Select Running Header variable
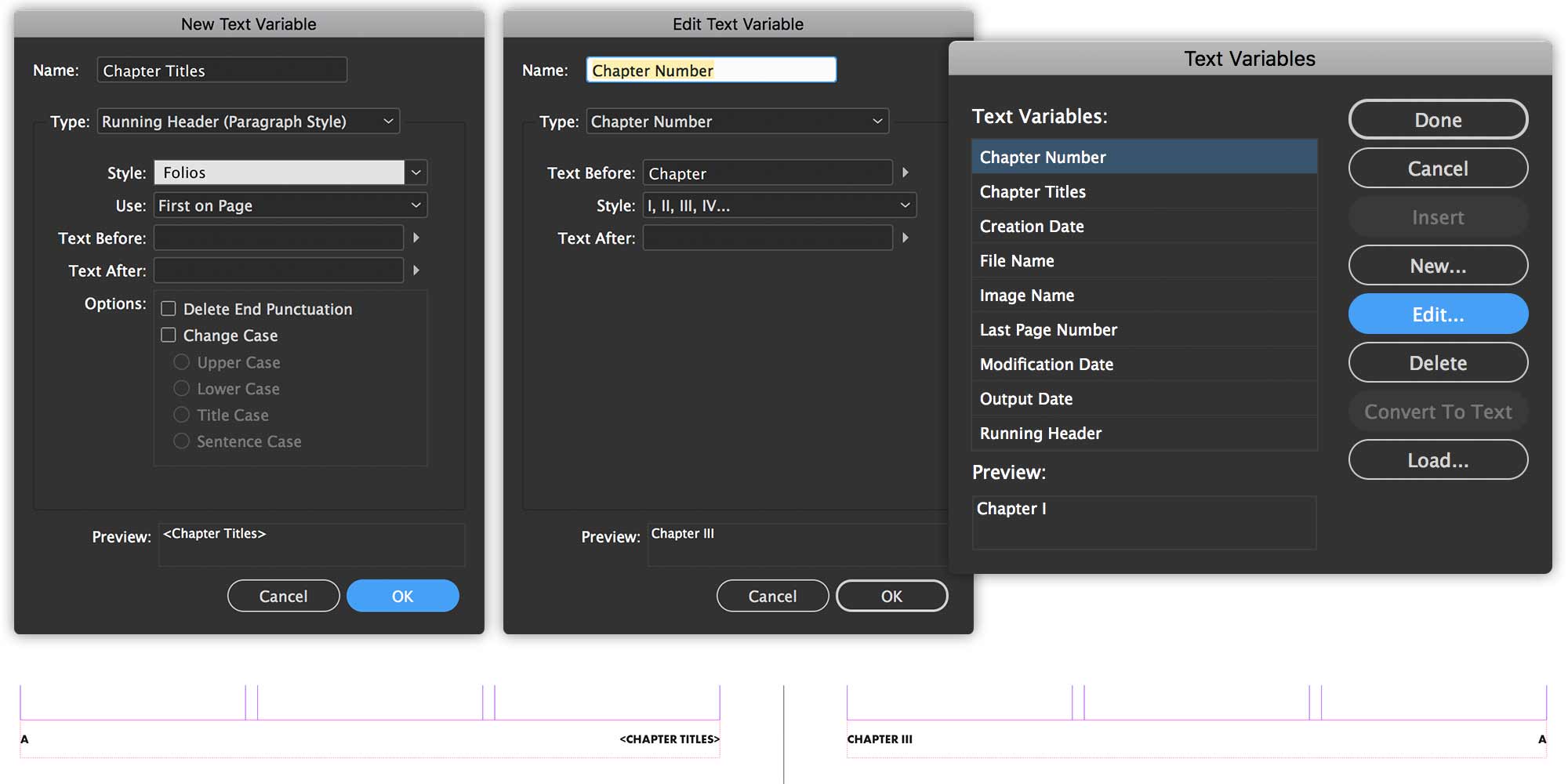Image resolution: width=1568 pixels, height=784 pixels. 1144,433
